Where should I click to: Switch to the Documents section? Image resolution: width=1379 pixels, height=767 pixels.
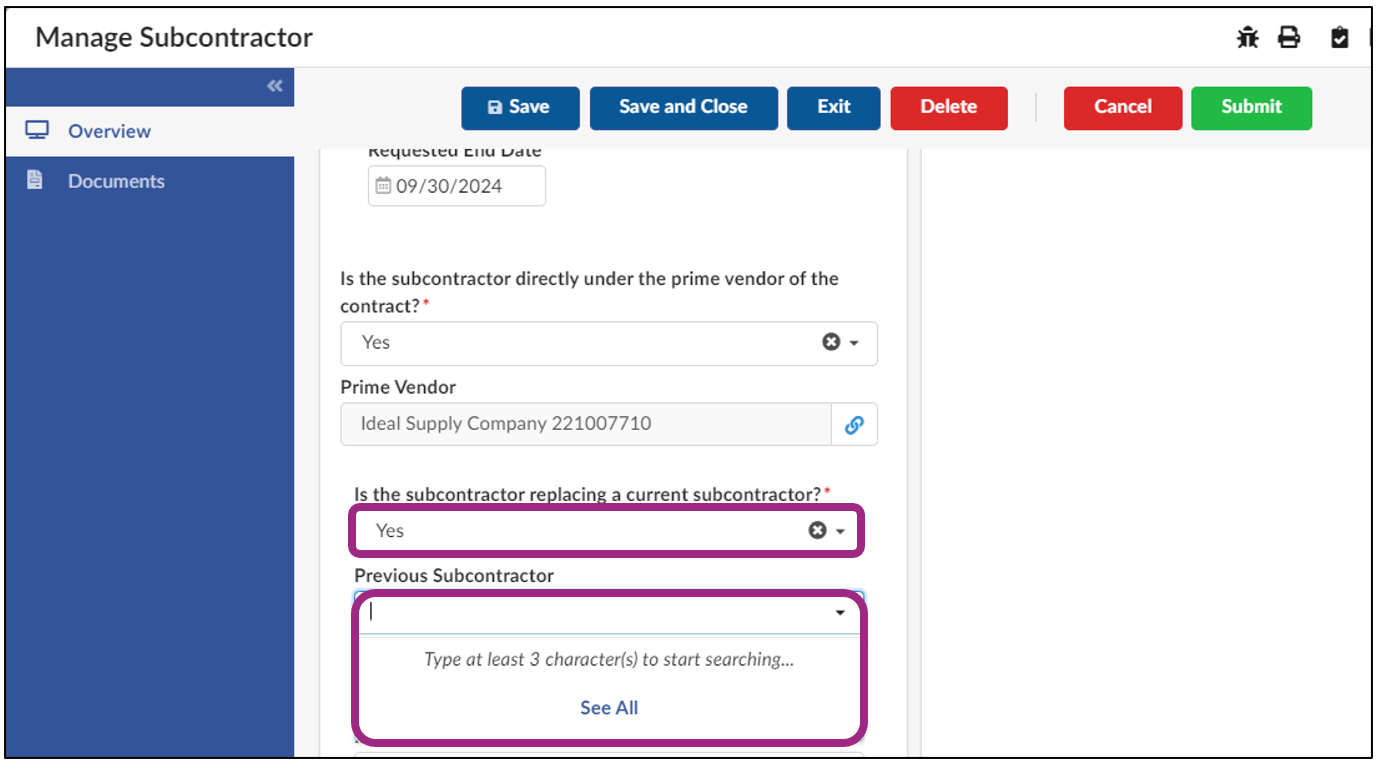116,180
